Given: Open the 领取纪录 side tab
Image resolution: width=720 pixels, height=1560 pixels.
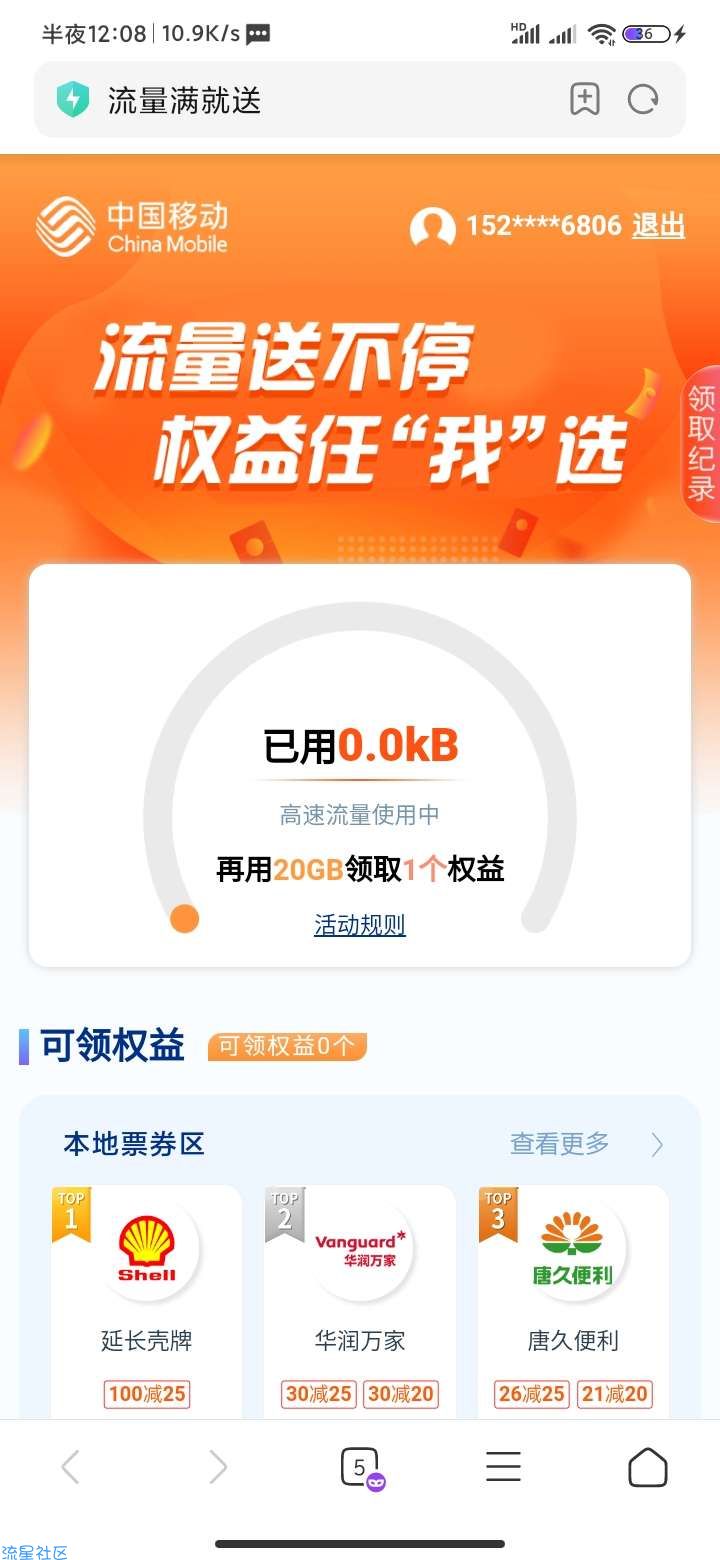Looking at the screenshot, I should (702, 443).
